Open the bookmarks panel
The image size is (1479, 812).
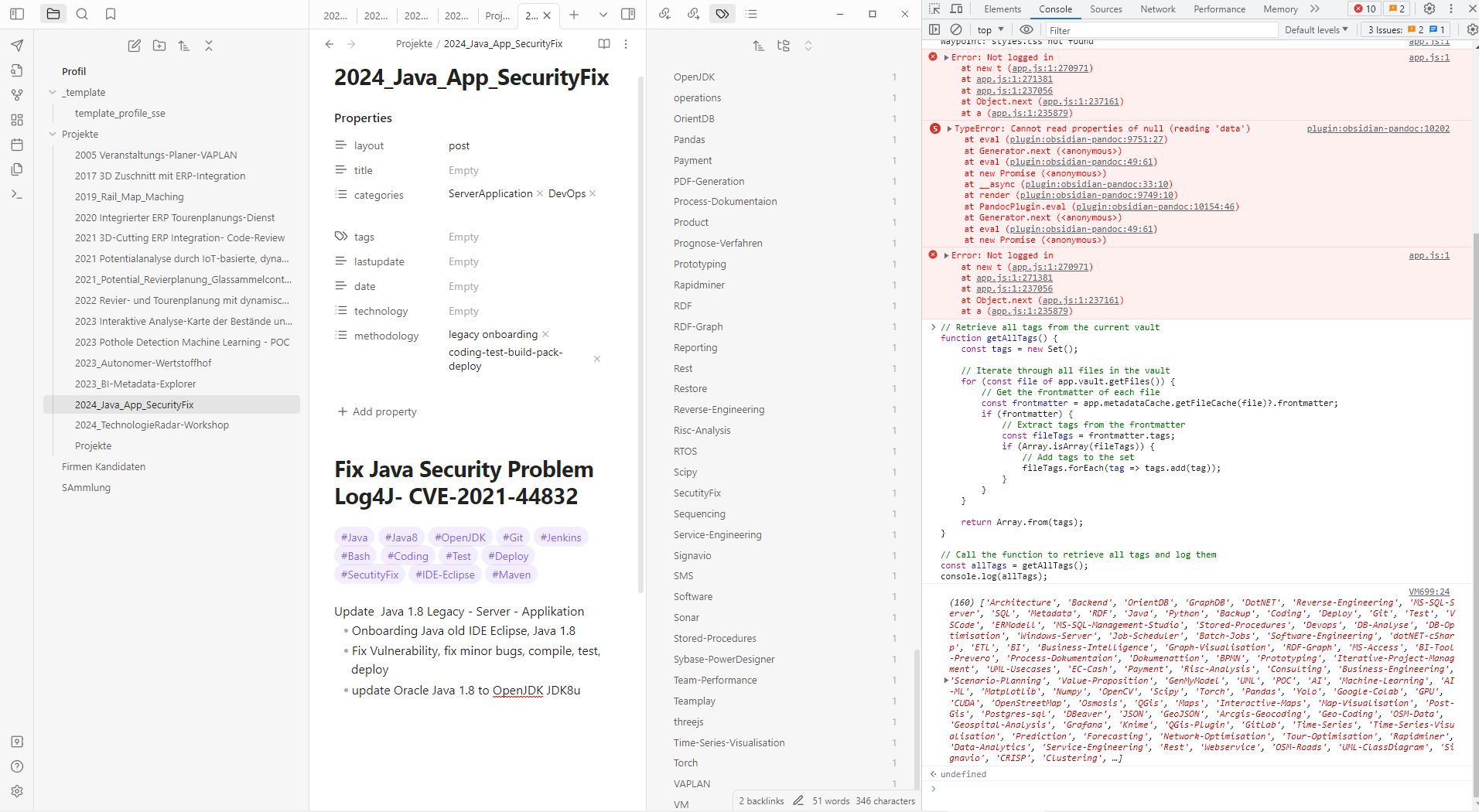[x=111, y=14]
